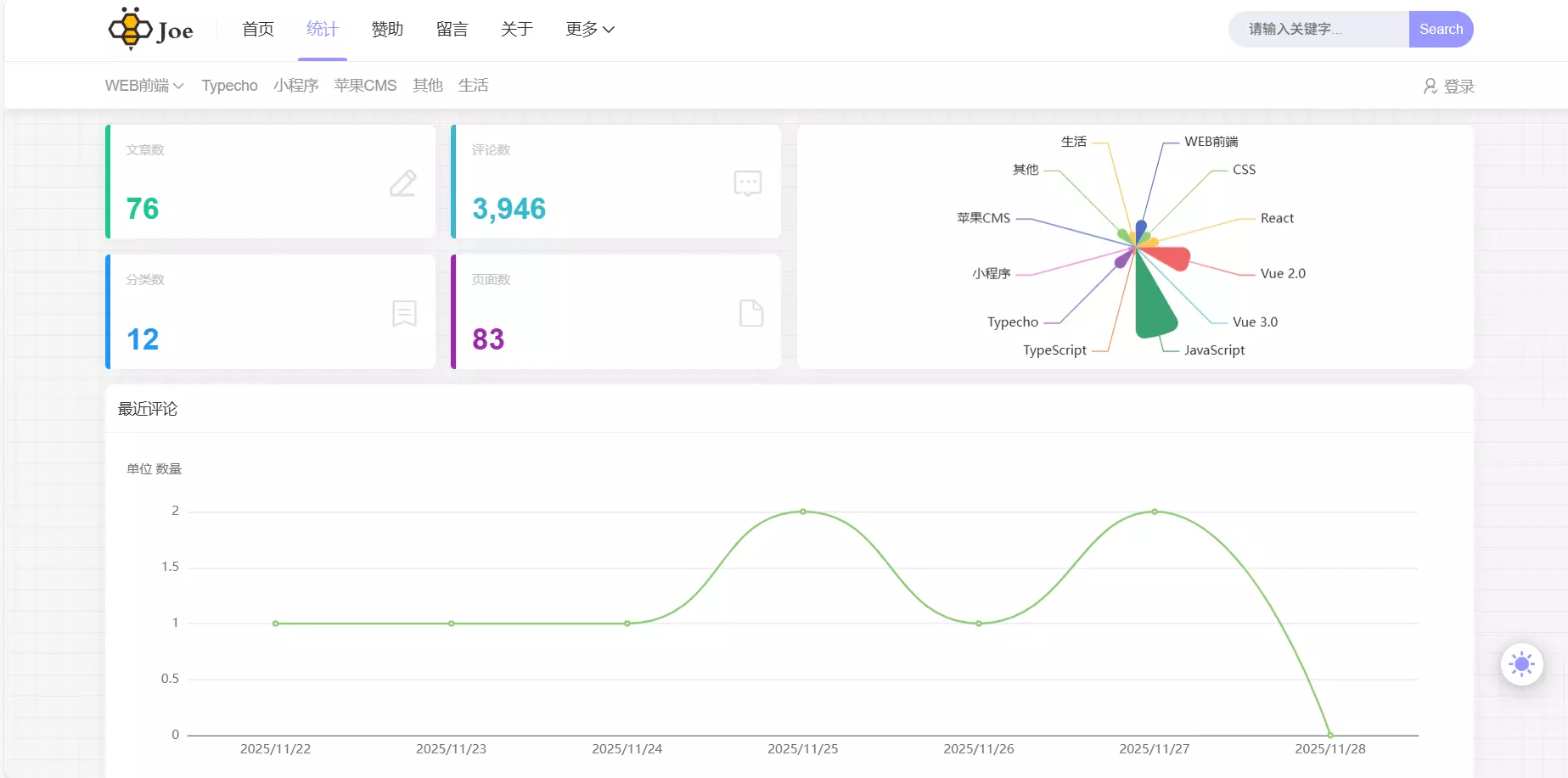Expand the WEB前端 category dropdown

(144, 86)
